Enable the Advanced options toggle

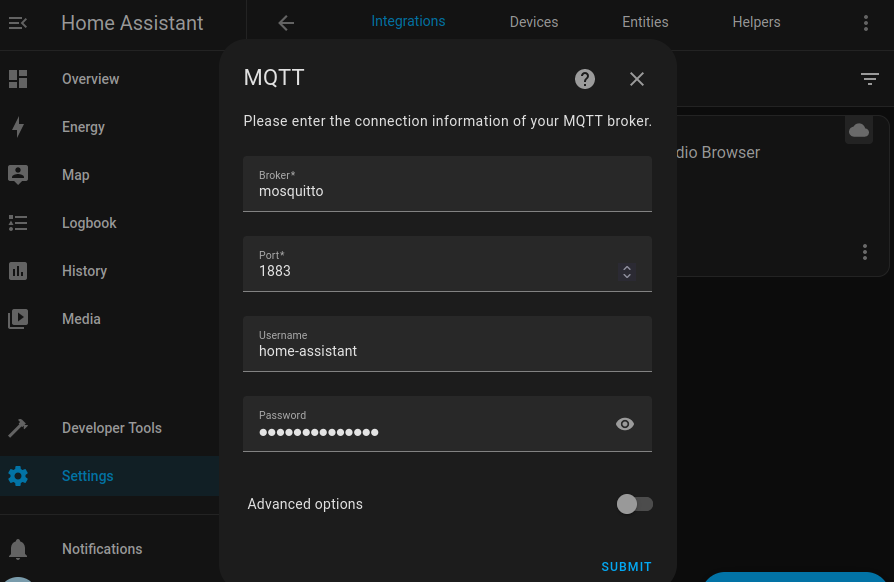click(x=635, y=504)
